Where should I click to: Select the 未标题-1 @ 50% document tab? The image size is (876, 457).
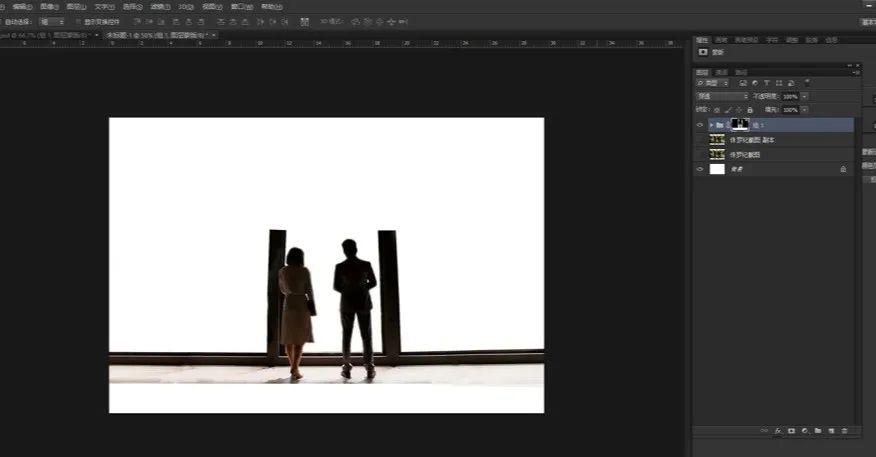coord(156,35)
